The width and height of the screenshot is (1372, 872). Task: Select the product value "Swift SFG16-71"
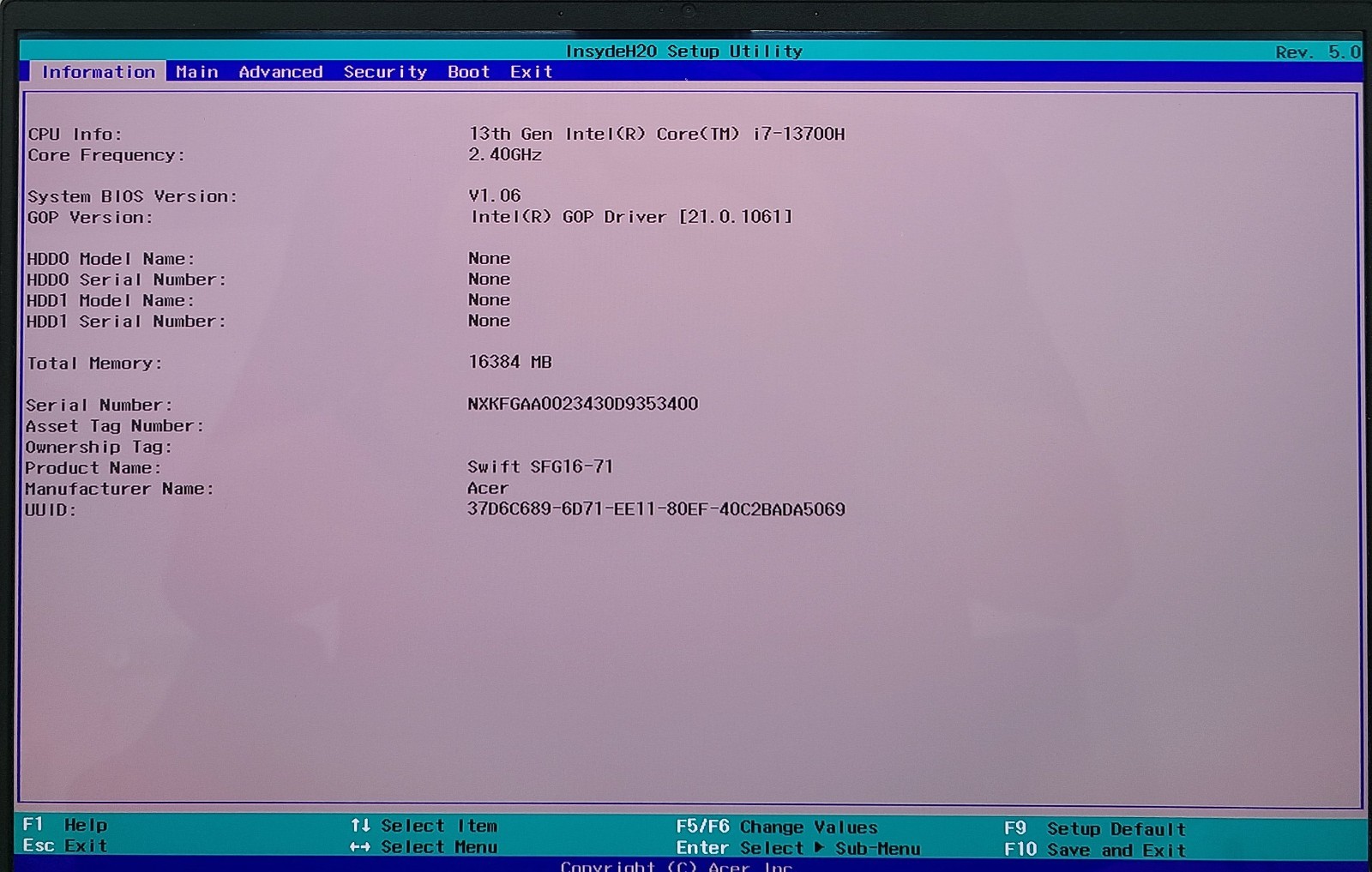540,467
